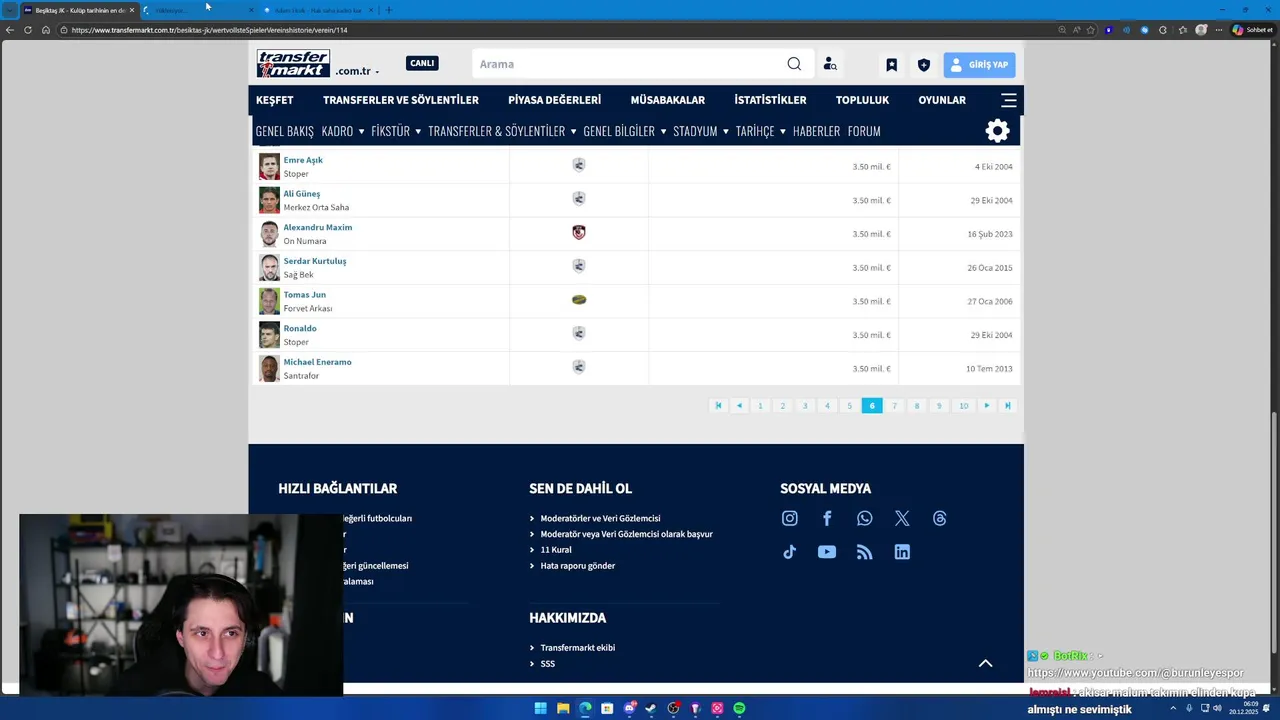Open Alexandru Maxim player link
The image size is (1280, 720).
tap(318, 227)
